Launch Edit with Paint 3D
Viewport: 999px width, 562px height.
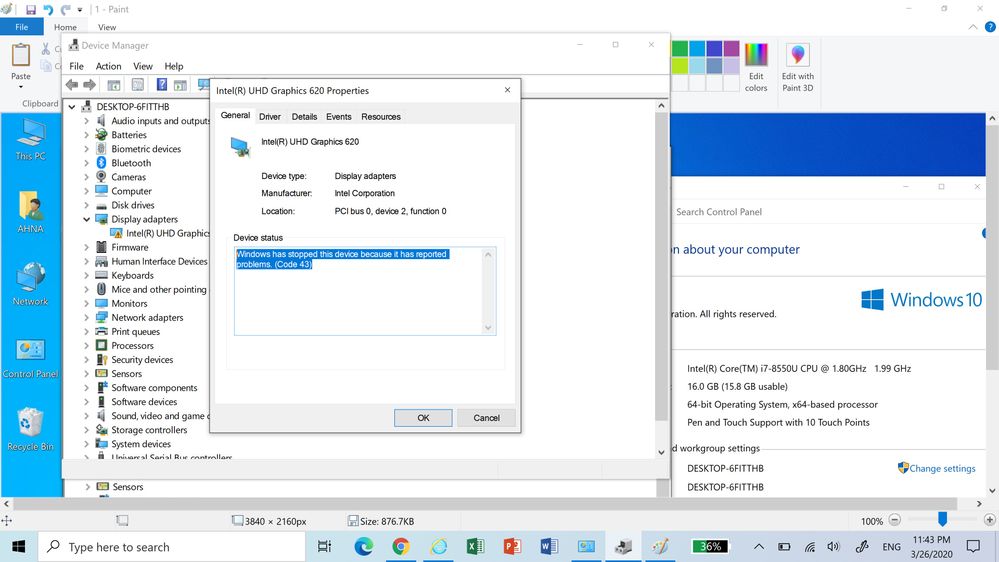tap(798, 68)
